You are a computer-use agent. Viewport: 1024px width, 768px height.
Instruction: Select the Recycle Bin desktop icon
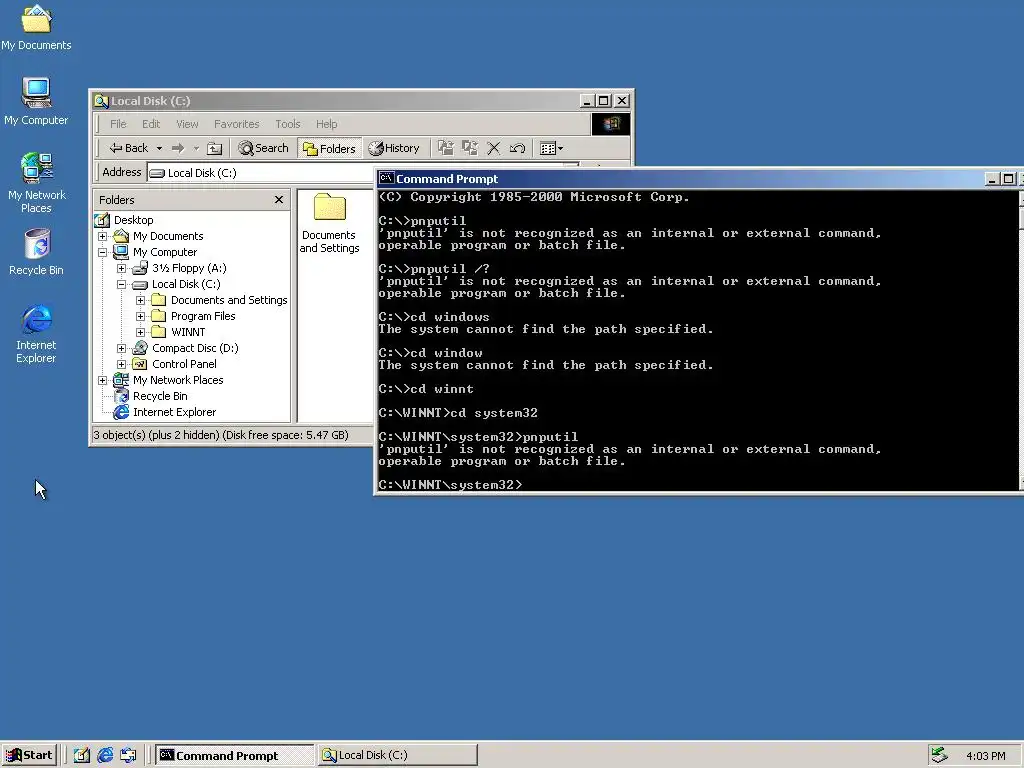[37, 252]
